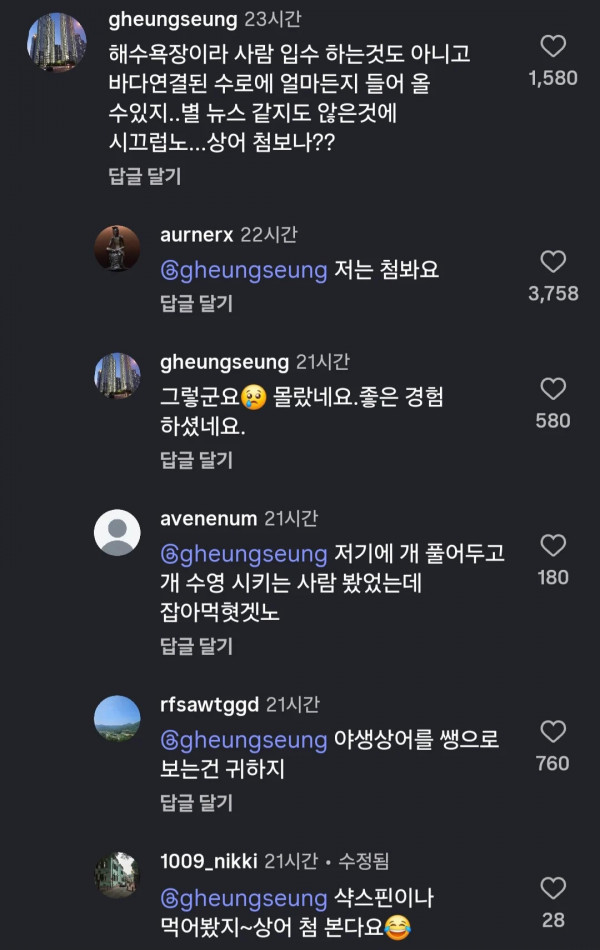Tap @gheungseung mention in aurnerx's reply
Image resolution: width=600 pixels, height=950 pixels.
(x=244, y=270)
